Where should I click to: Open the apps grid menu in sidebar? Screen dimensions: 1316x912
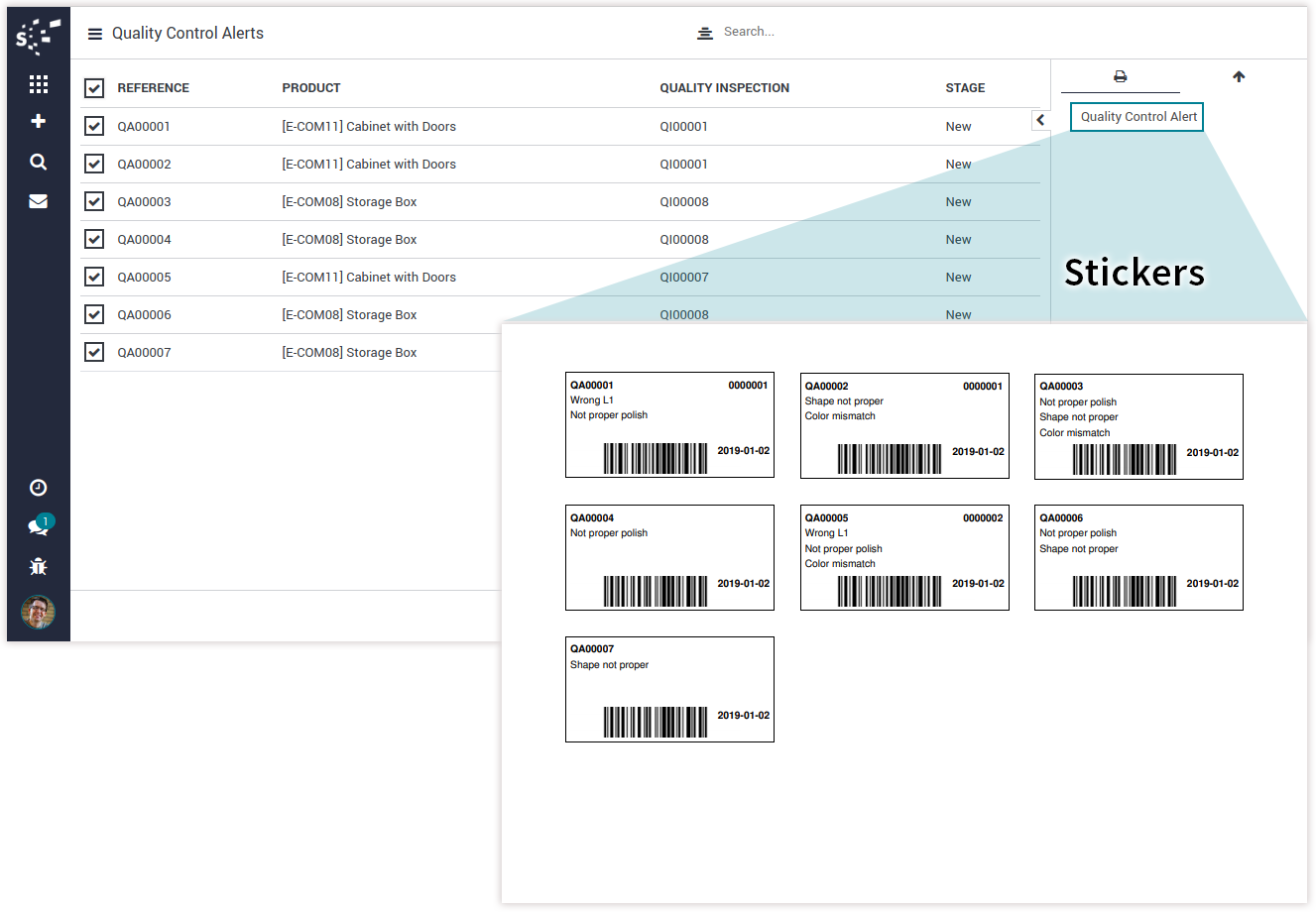click(x=39, y=84)
